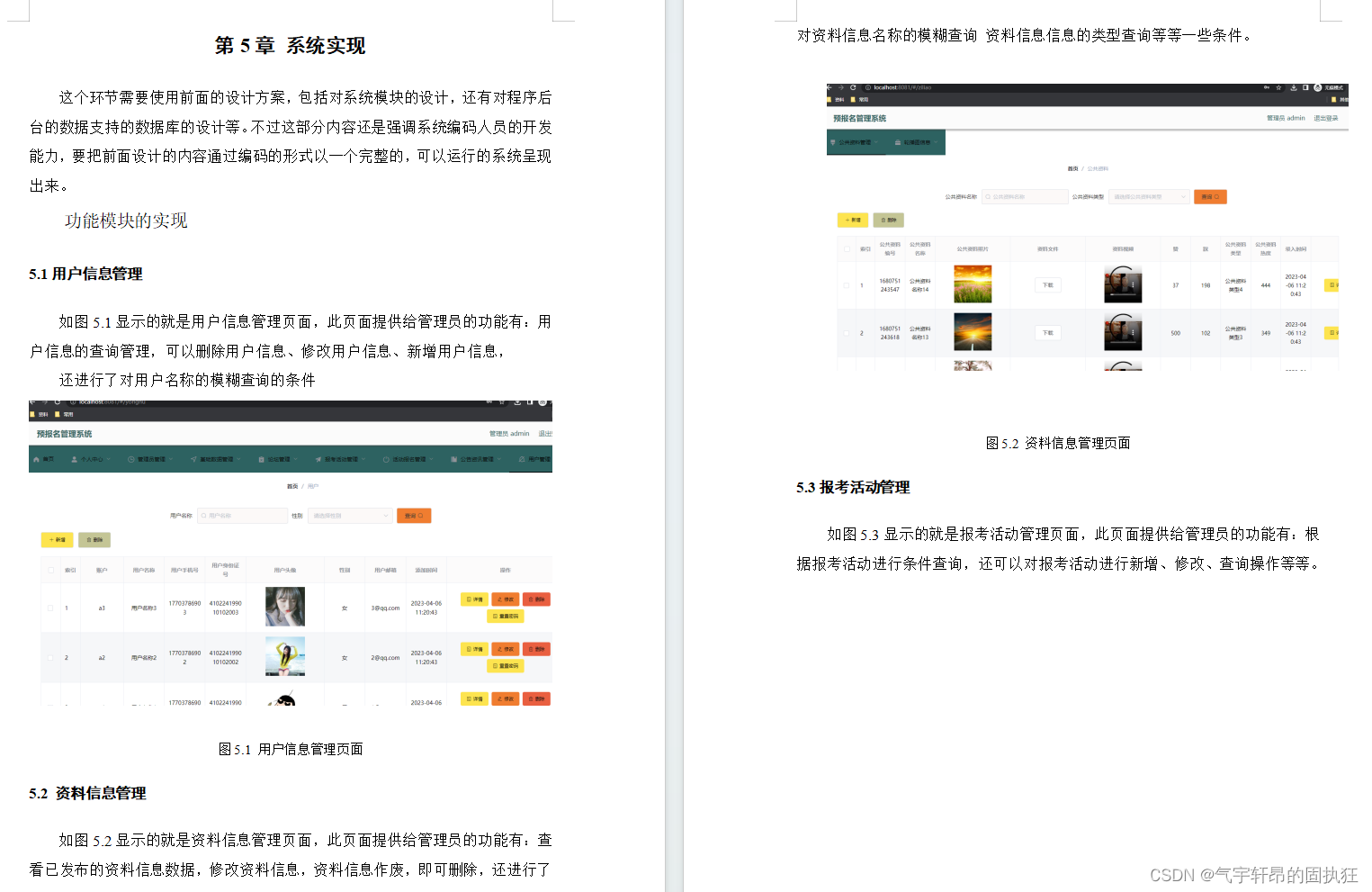Check the row 1 checkbox for user a3
Screen dimensions: 1372x892
click(x=50, y=608)
